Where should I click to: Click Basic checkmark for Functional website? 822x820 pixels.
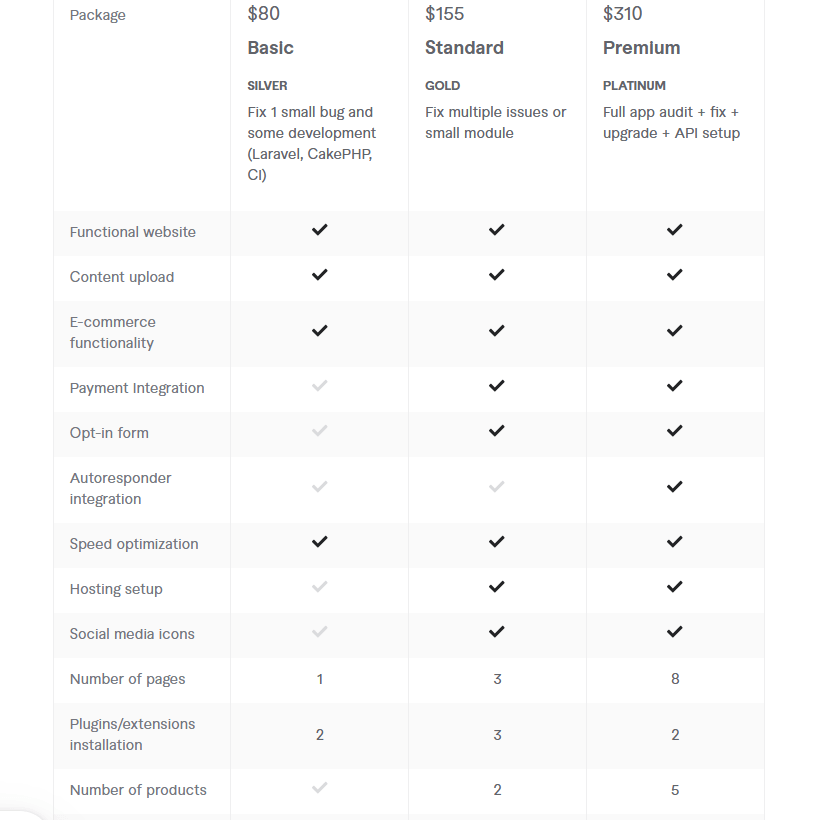[x=319, y=230]
